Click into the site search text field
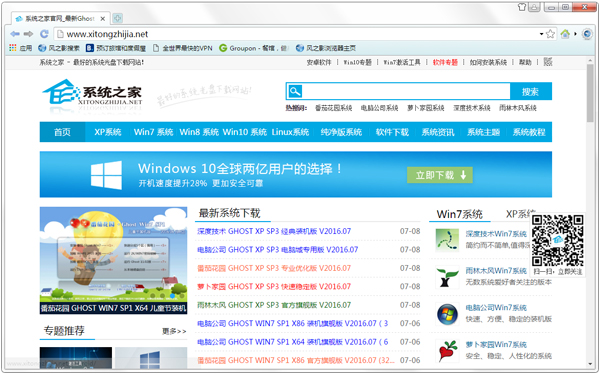Viewport: 600px width, 374px height. 406,91
